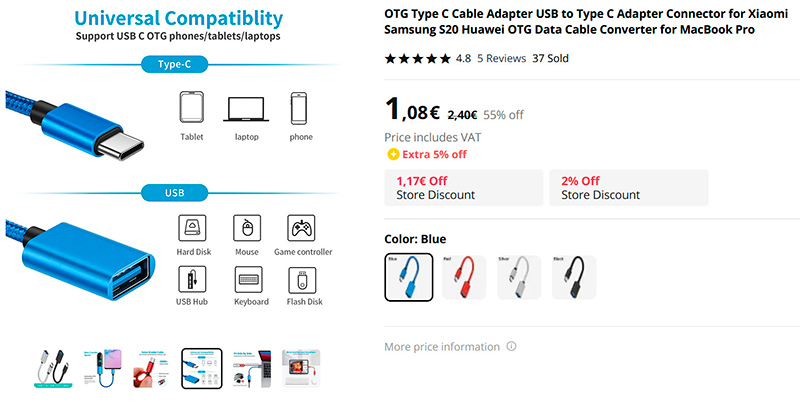
Task: Select the Red color option
Action: pyautogui.click(x=463, y=277)
